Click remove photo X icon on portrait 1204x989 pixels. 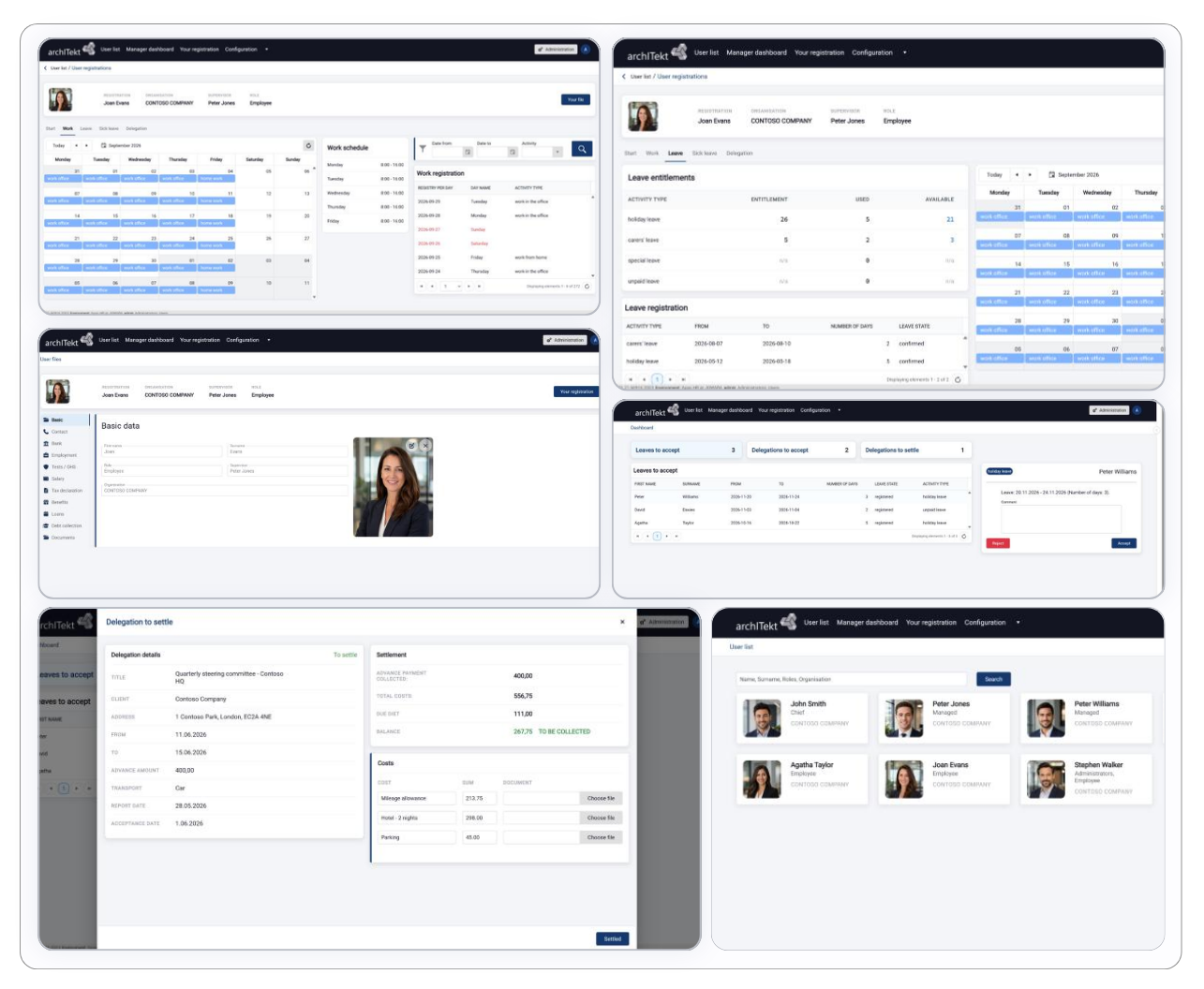[x=425, y=445]
